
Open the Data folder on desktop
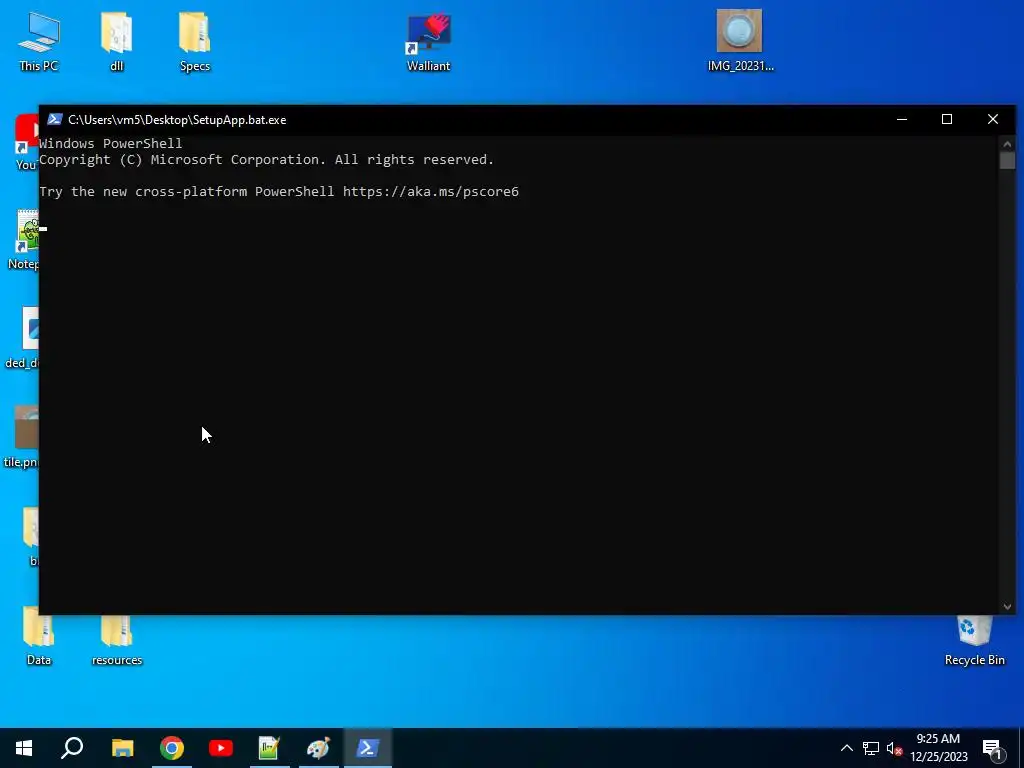point(39,635)
